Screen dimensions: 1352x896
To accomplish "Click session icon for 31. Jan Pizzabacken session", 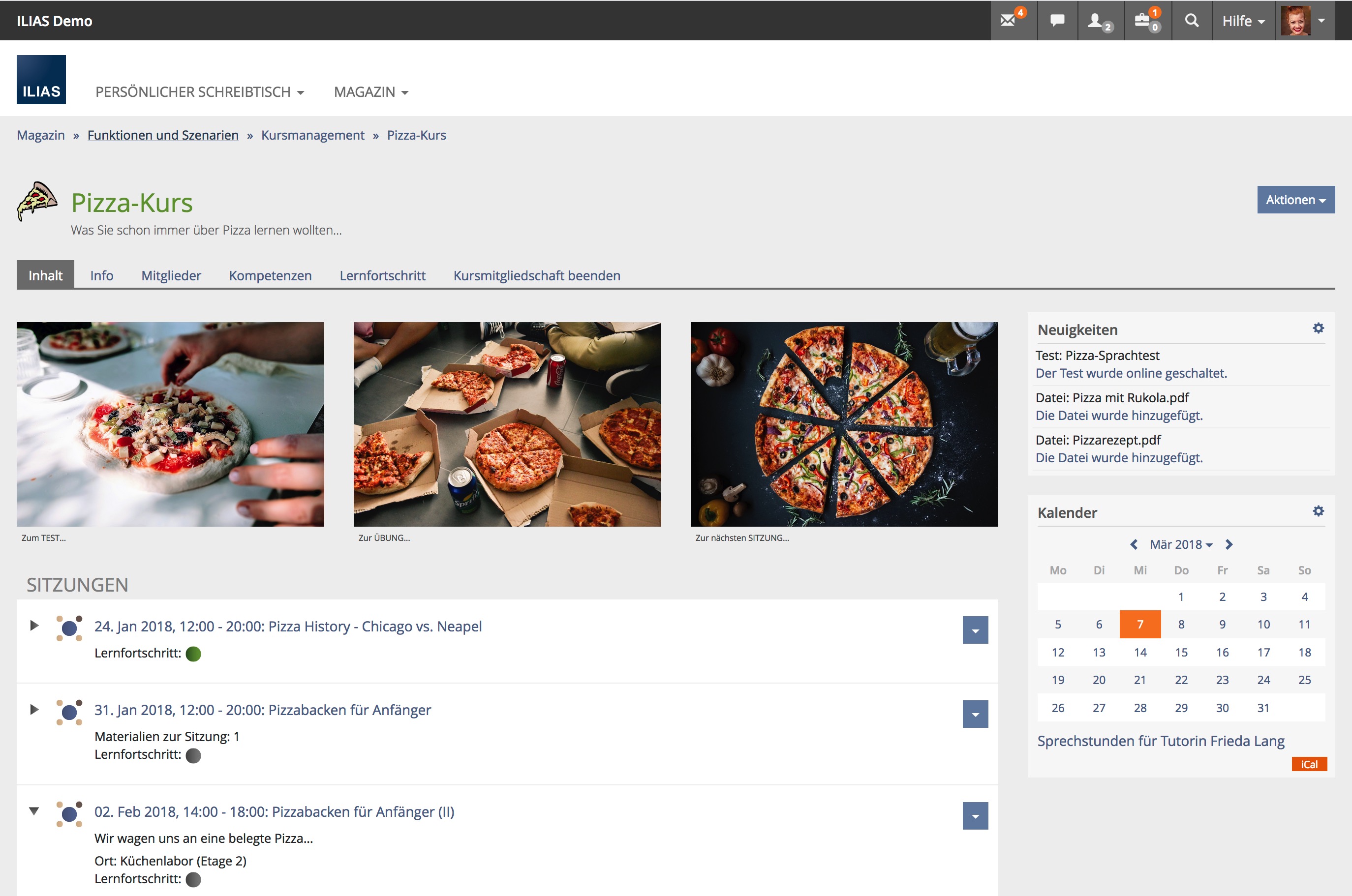I will (69, 712).
